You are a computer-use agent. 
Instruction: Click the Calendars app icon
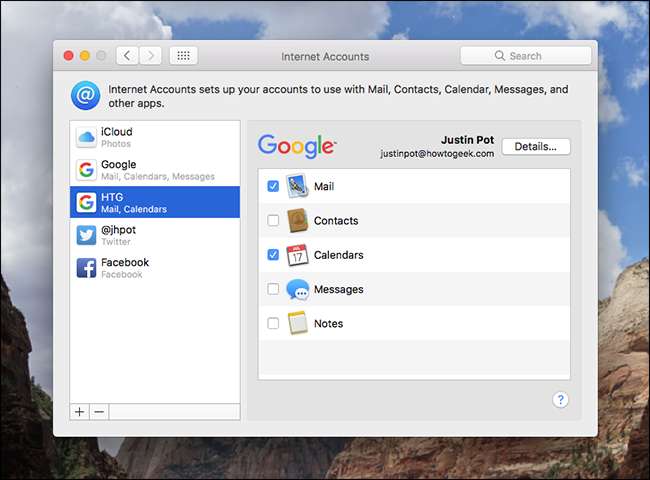click(298, 255)
